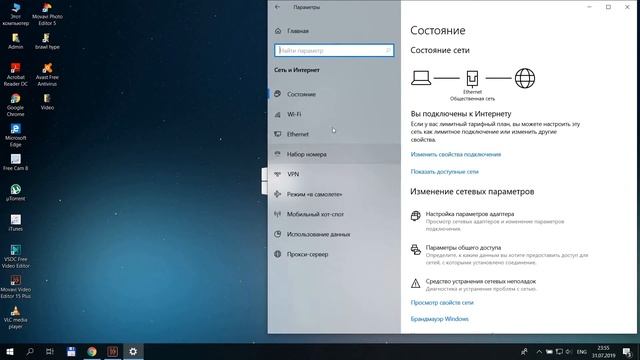This screenshot has height=360, width=640.
Task: Select VSDC Free Video Editor desktop icon
Action: click(x=16, y=256)
